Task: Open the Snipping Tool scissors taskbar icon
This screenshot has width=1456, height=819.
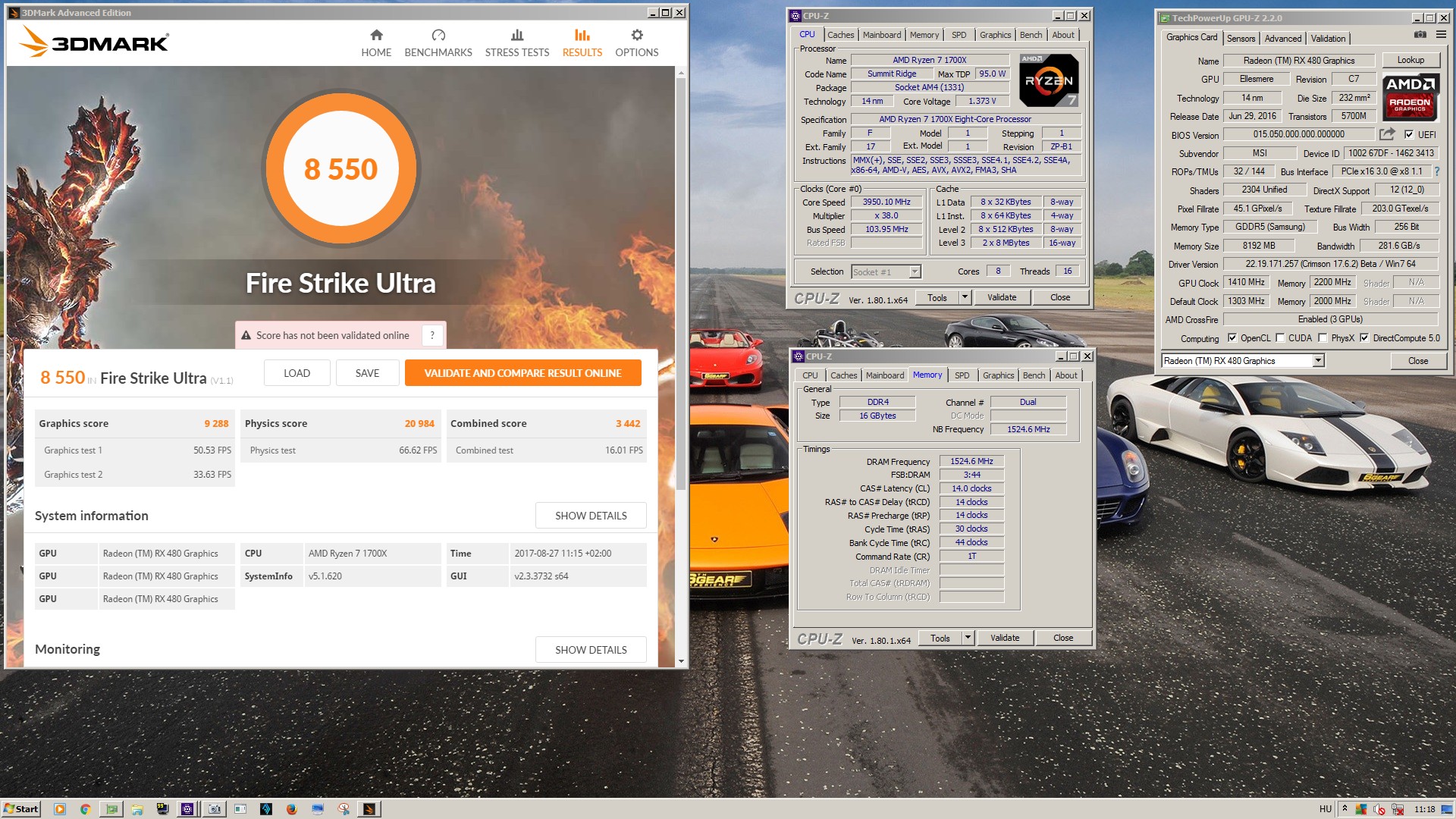Action: 344,809
